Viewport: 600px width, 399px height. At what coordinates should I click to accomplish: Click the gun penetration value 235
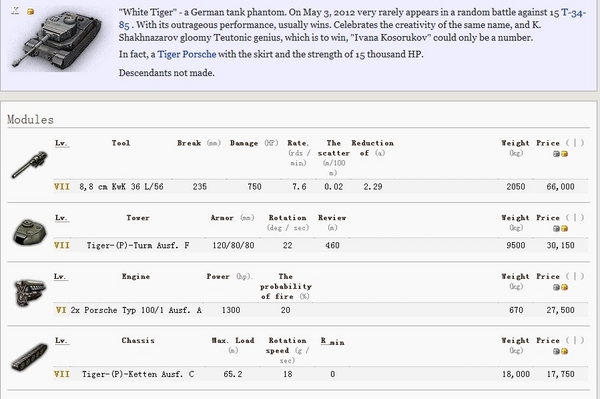pos(200,187)
